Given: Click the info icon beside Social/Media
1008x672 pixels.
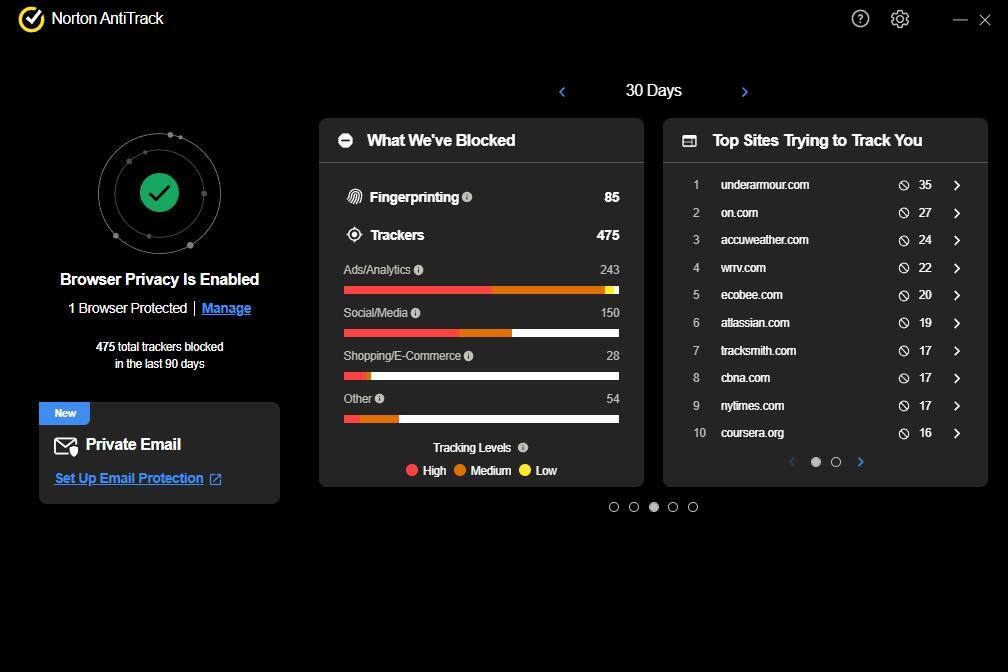Looking at the screenshot, I should point(415,313).
